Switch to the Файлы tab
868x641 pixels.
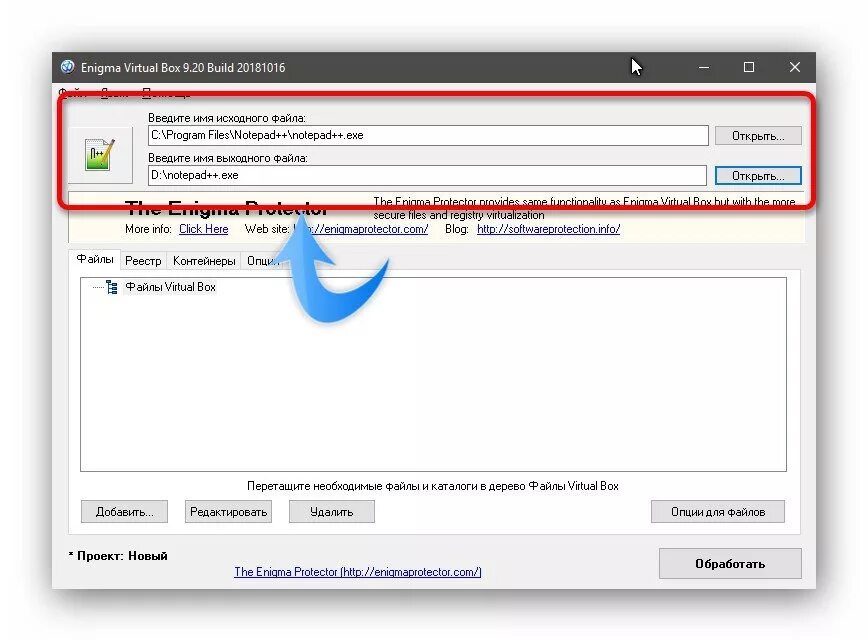point(95,259)
